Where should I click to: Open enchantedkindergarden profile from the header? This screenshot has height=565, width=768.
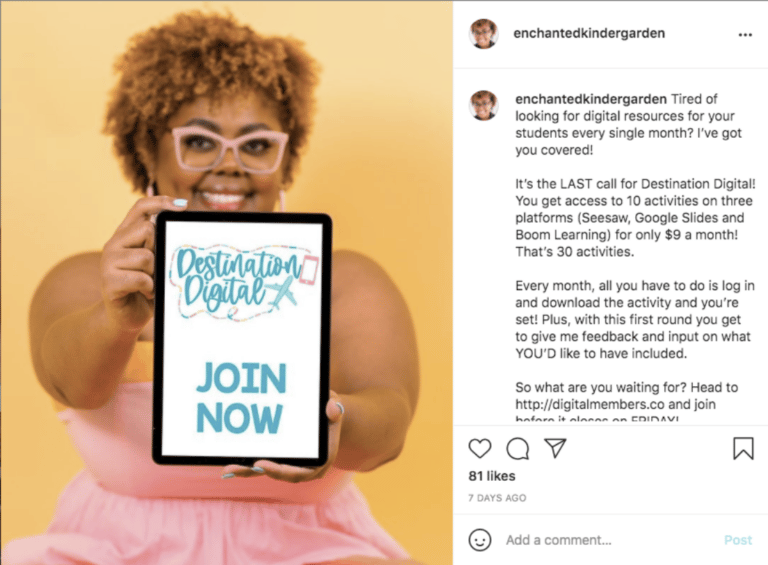589,33
